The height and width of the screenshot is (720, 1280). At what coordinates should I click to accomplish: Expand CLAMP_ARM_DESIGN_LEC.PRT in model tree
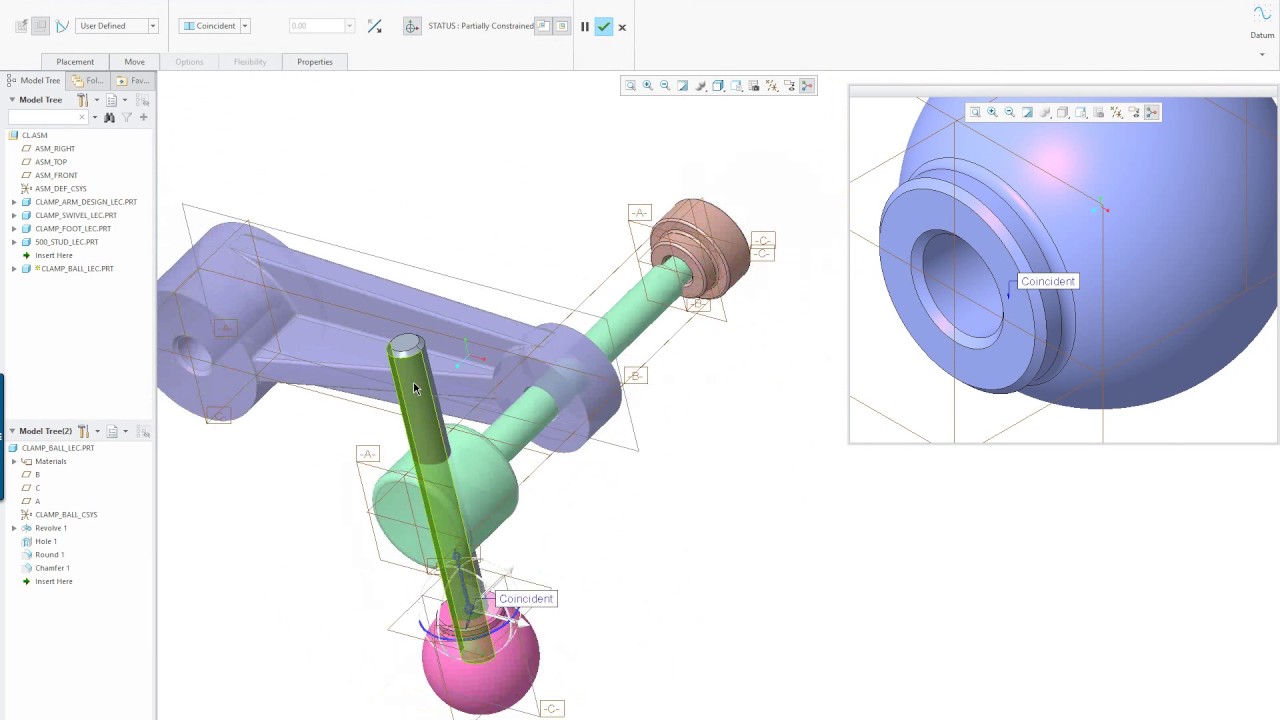coord(14,202)
